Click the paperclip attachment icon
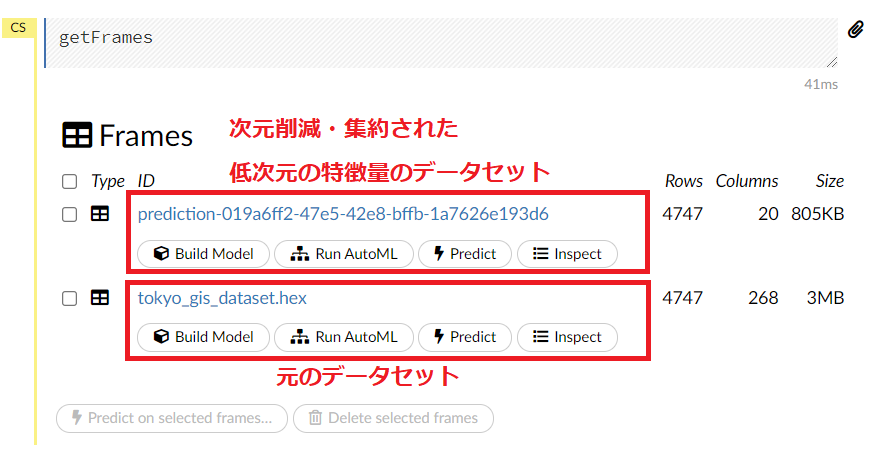Viewport: 875px width, 457px height. (855, 30)
